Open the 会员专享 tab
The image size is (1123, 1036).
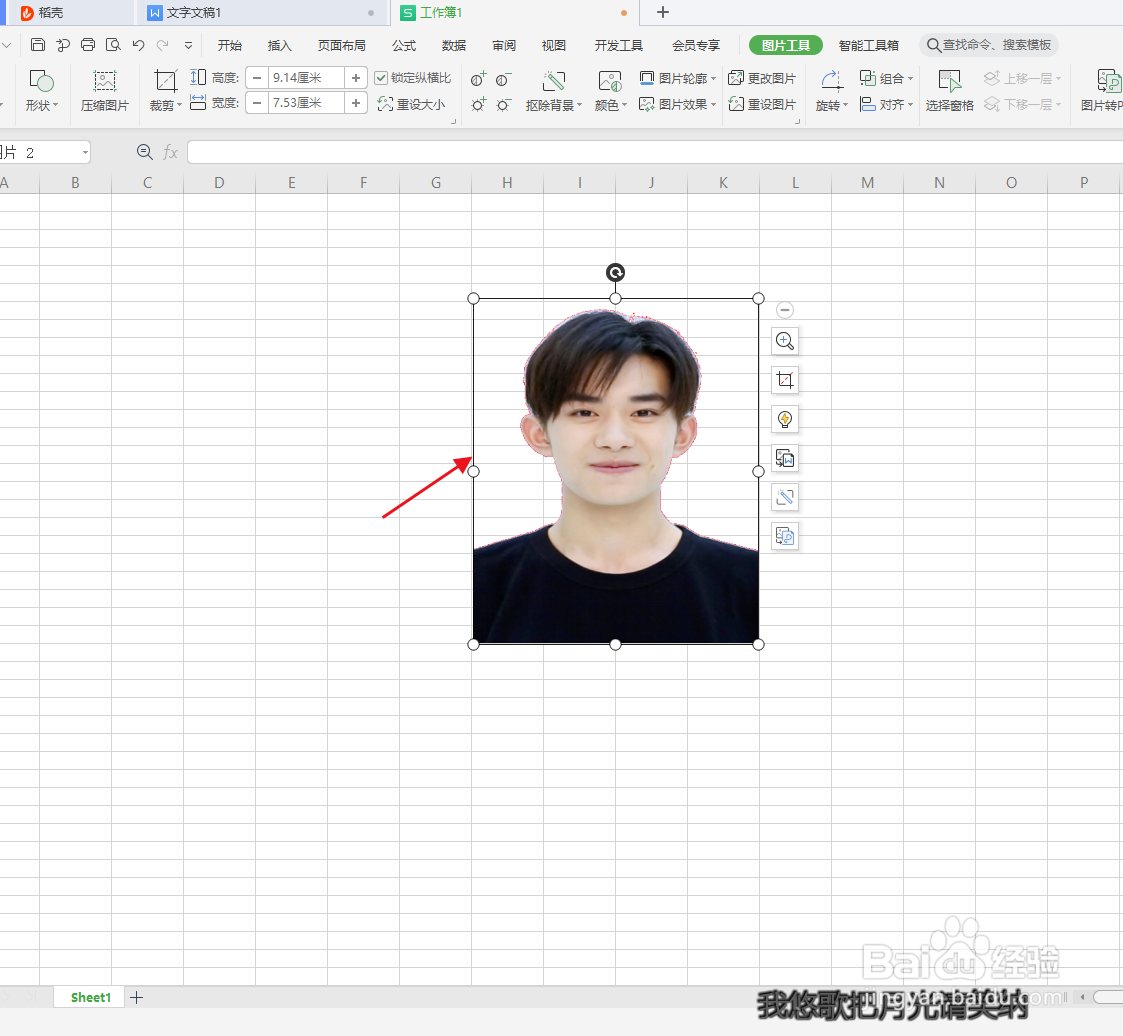coord(695,45)
